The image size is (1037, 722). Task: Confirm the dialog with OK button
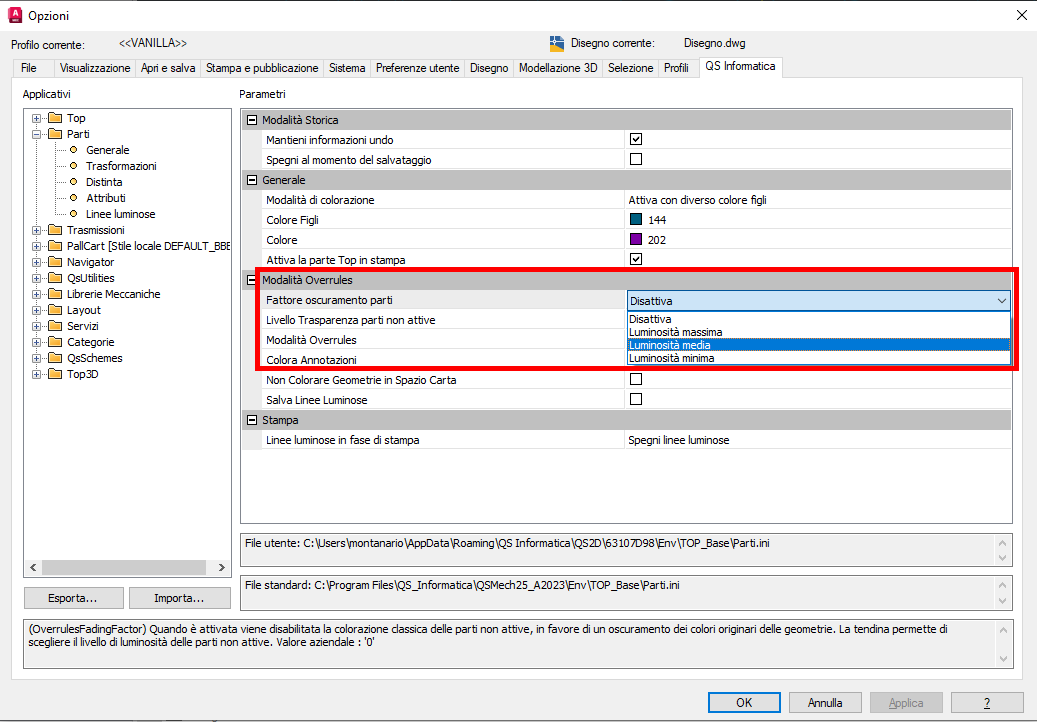click(743, 703)
